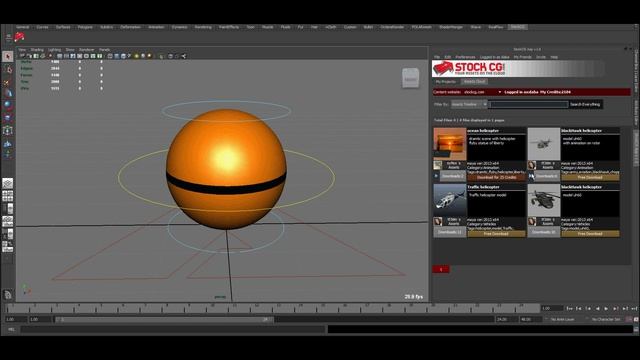The width and height of the screenshot is (640, 360).
Task: Open the Renderer panel menu
Action: pos(87,50)
